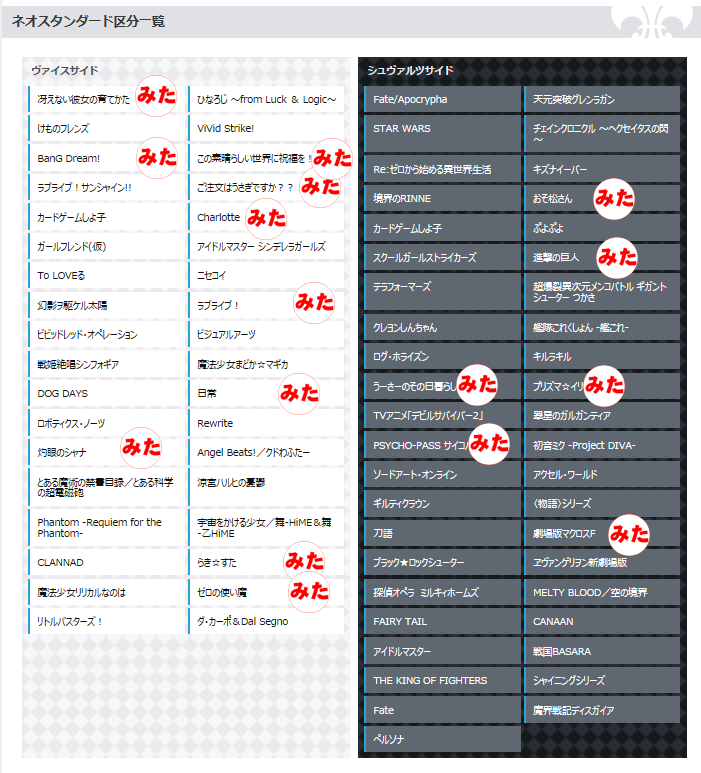701x773 pixels.
Task: Open スクールガールストライカーズ link
Action: (443, 257)
